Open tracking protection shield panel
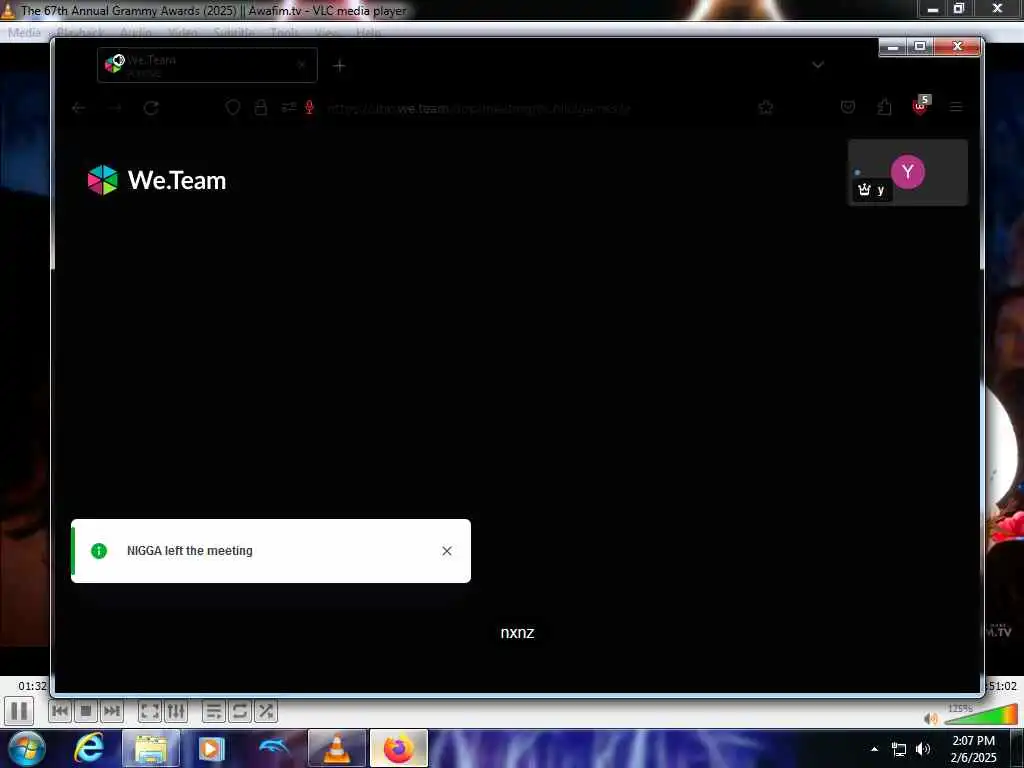 point(232,108)
